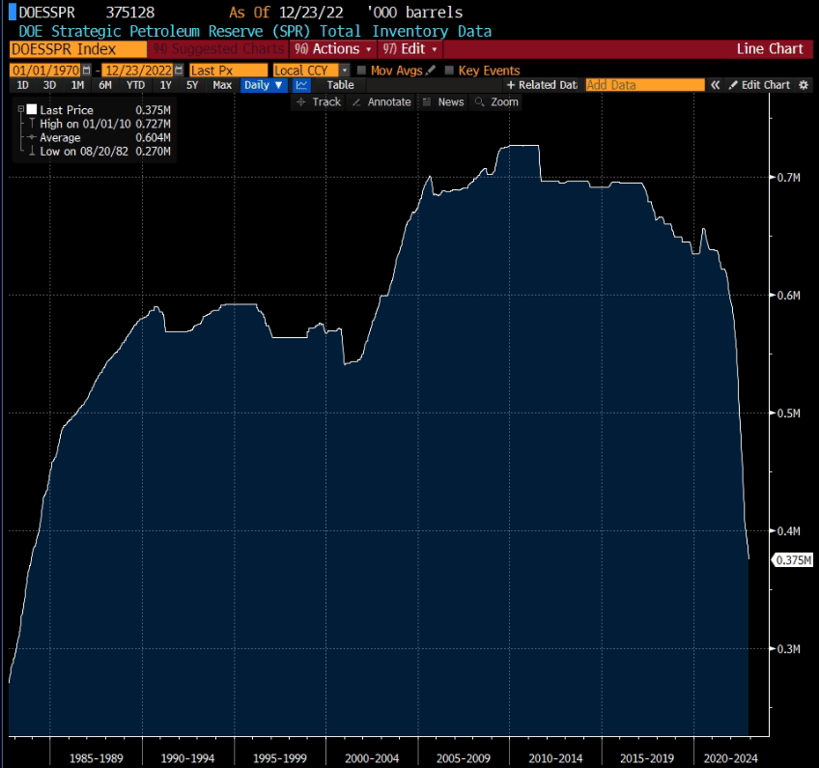
Task: Click the white Last Price legend swatch
Action: 32,109
